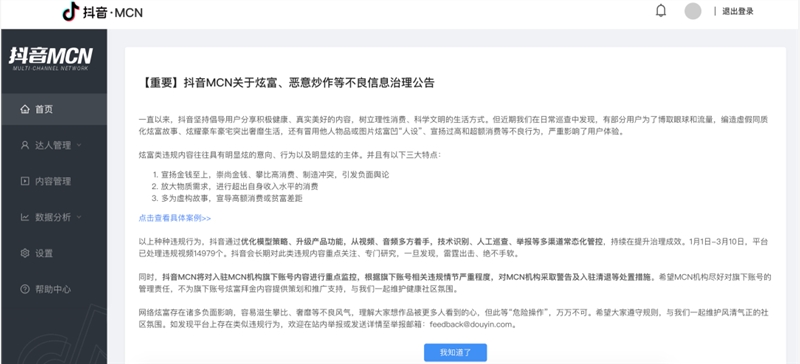The height and width of the screenshot is (364, 800).
Task: Click the 我知道了 button
Action: coord(455,352)
